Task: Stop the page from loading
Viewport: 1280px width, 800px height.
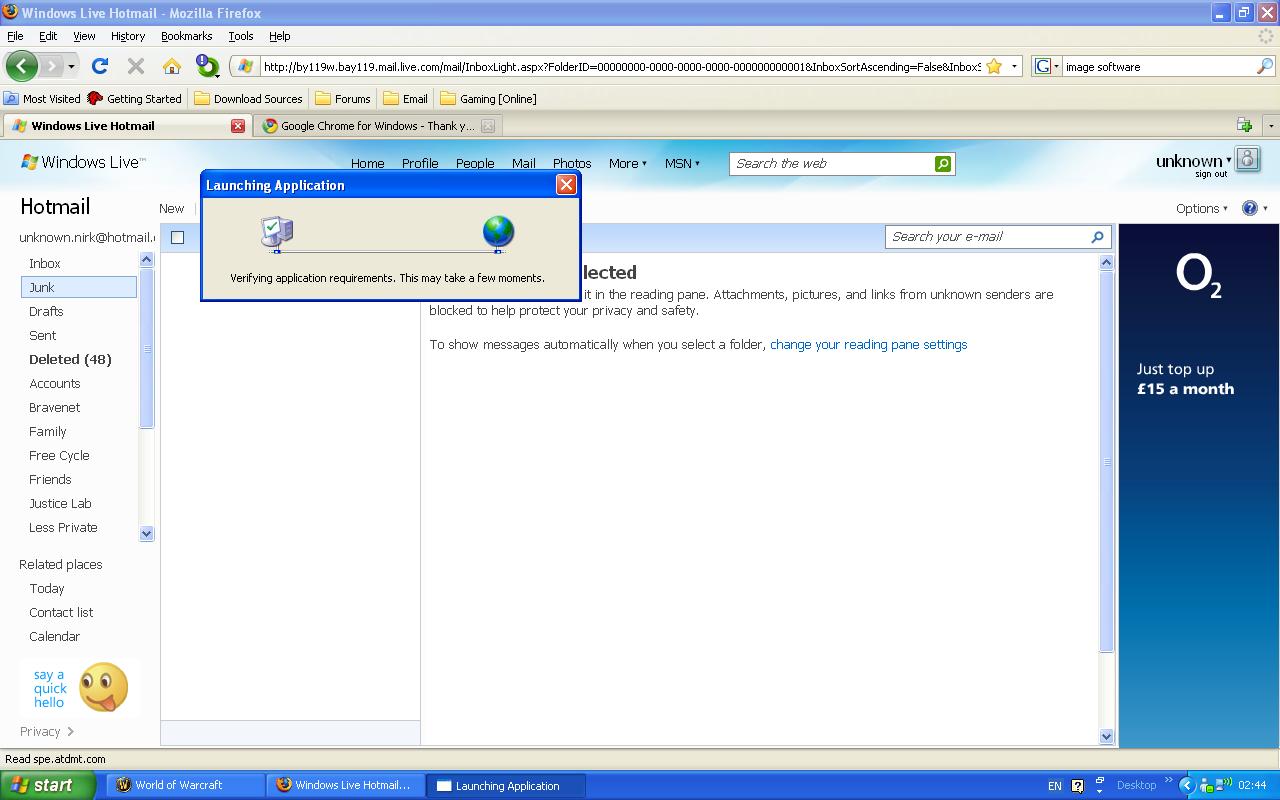Action: pos(136,66)
